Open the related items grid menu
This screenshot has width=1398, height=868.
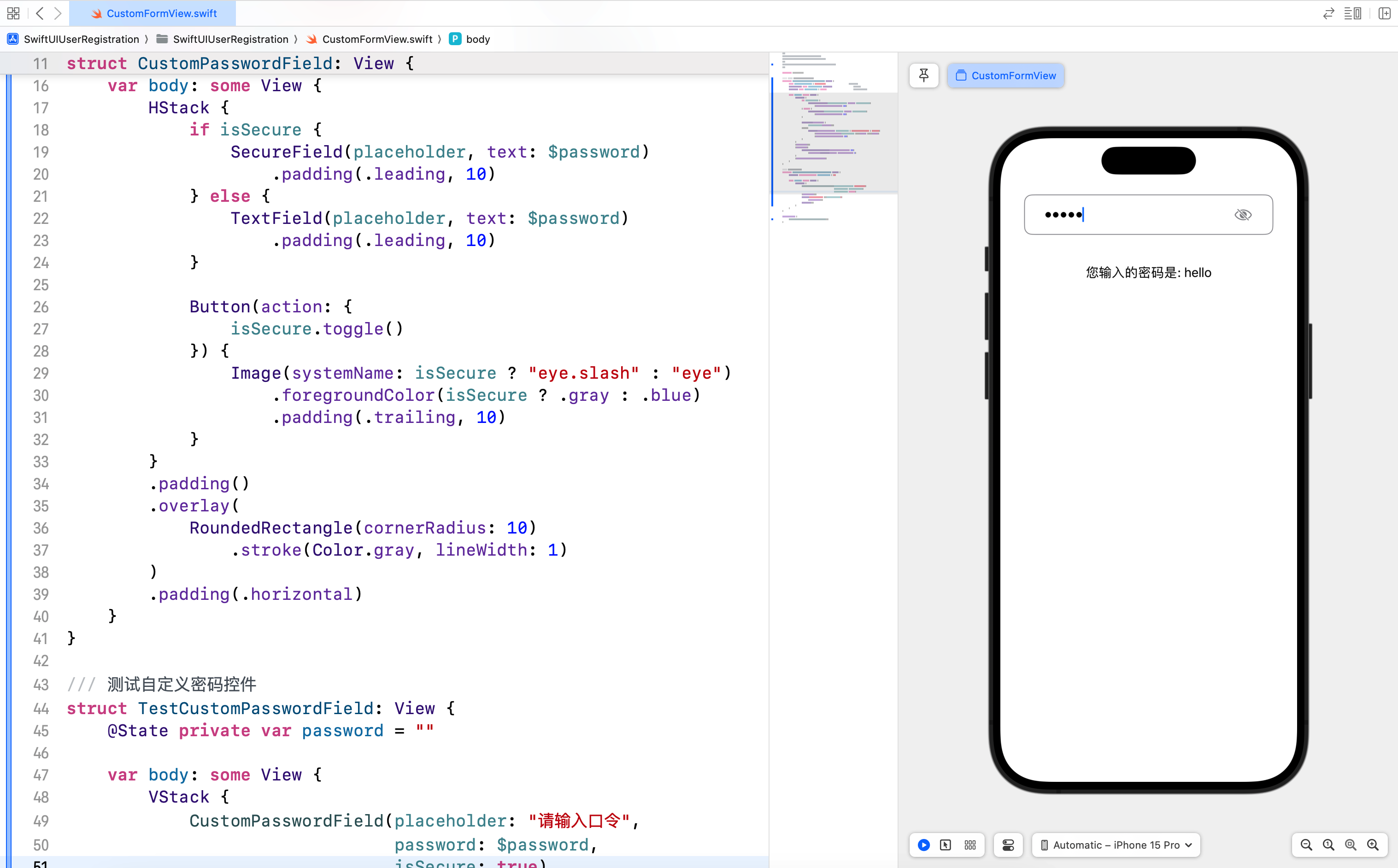[13, 13]
